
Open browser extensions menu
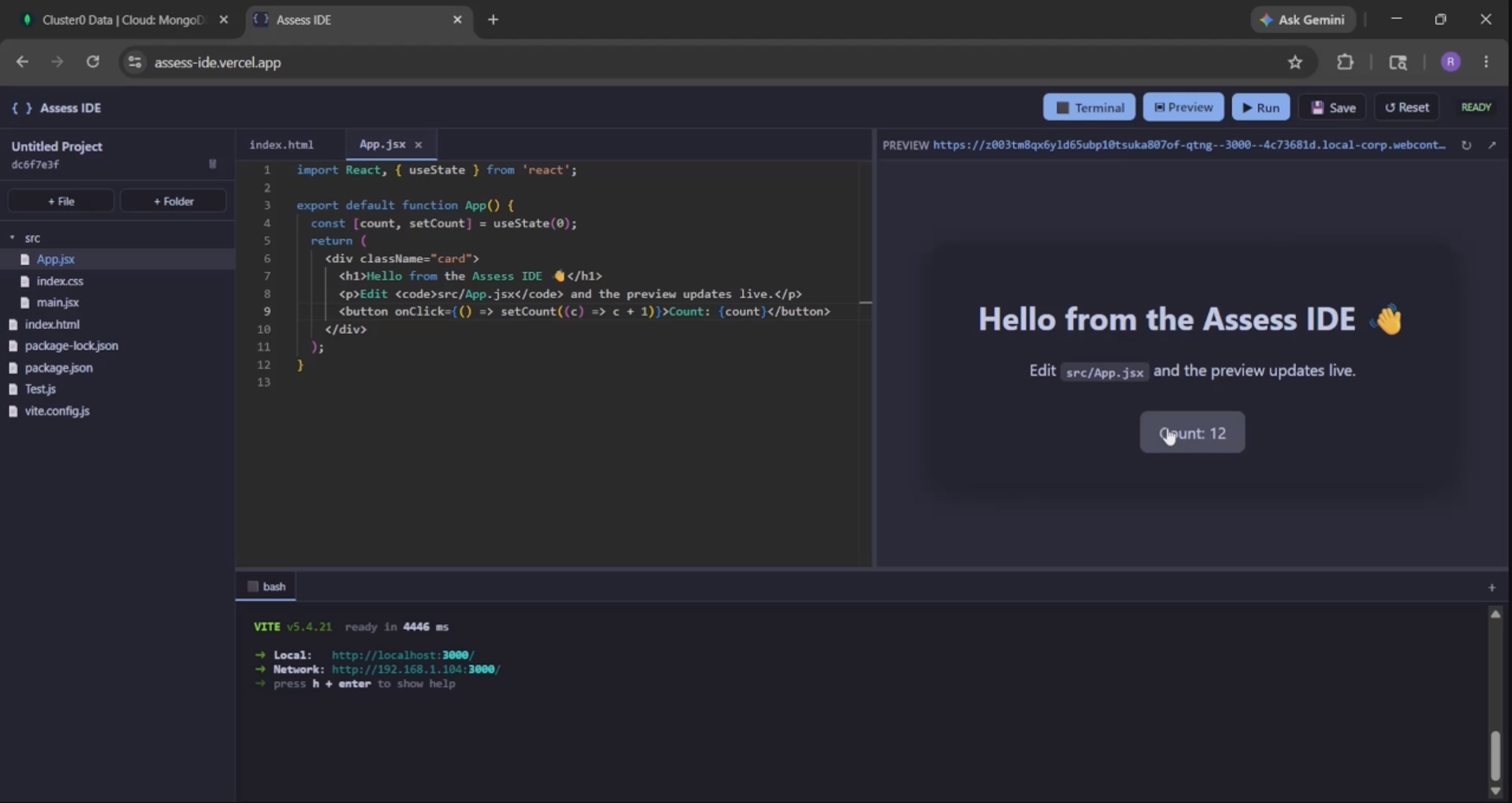point(1345,62)
